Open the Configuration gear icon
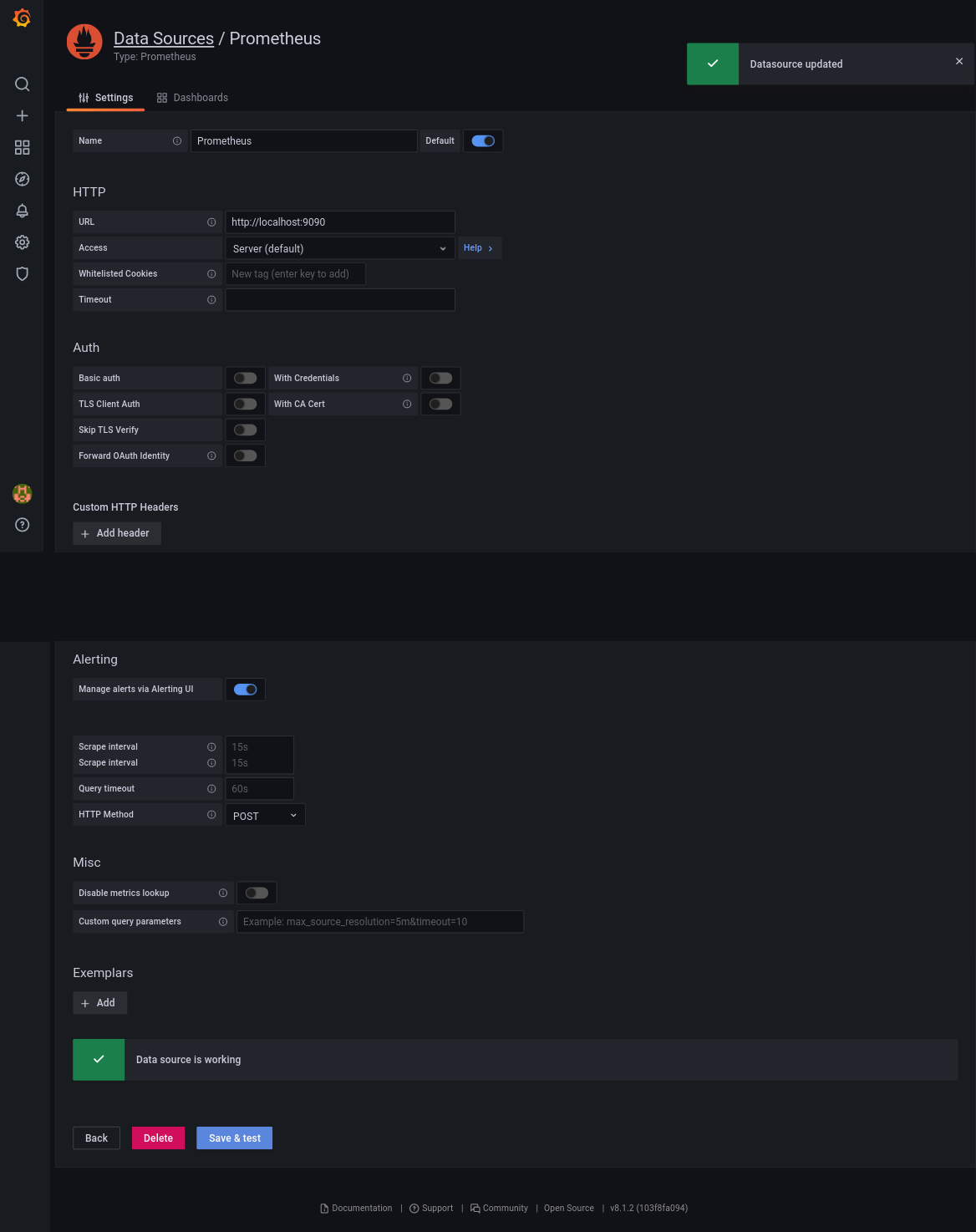Image resolution: width=976 pixels, height=1232 pixels. pyautogui.click(x=23, y=242)
